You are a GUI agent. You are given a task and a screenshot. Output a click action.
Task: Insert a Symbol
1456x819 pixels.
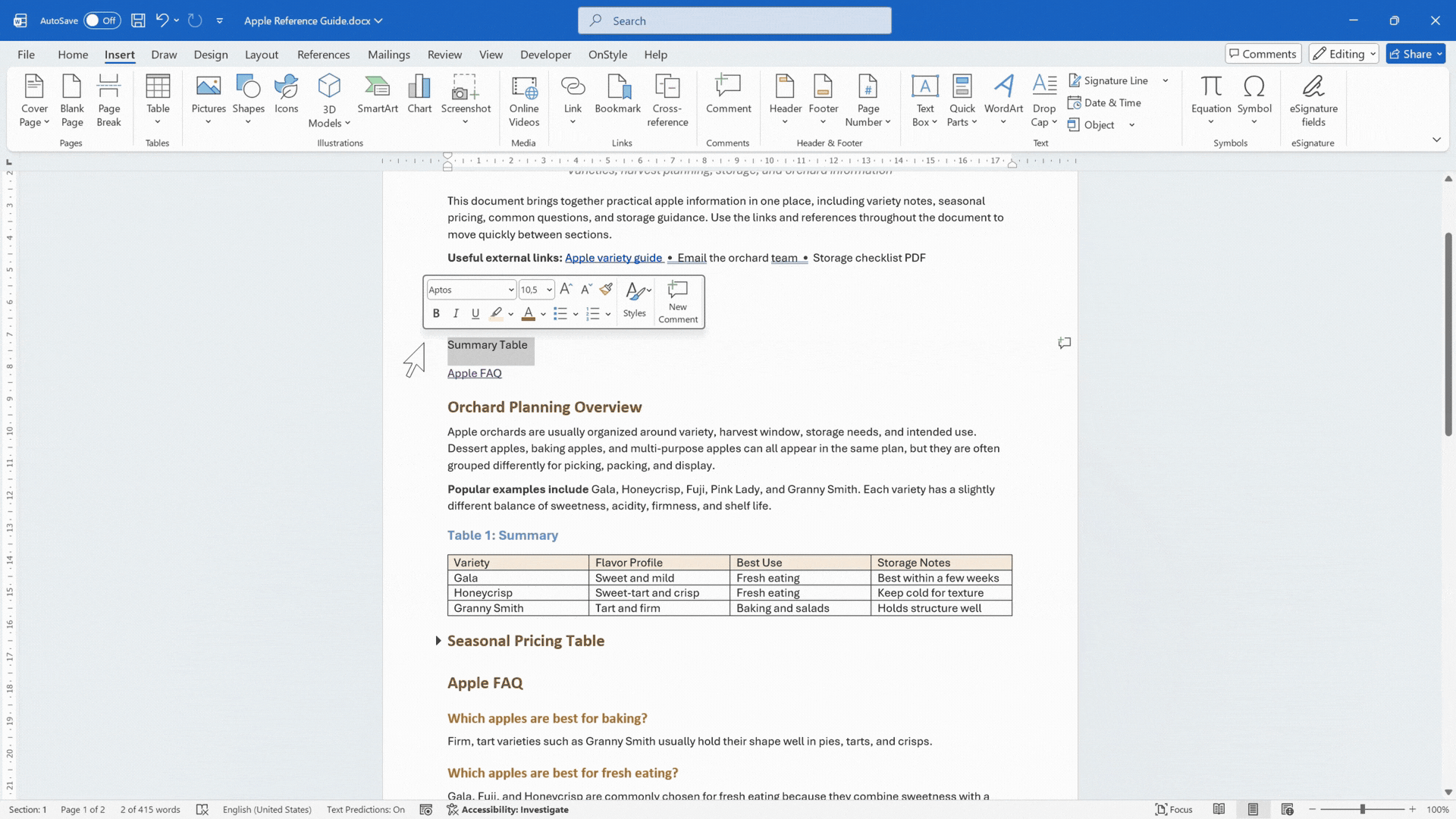pyautogui.click(x=1254, y=100)
